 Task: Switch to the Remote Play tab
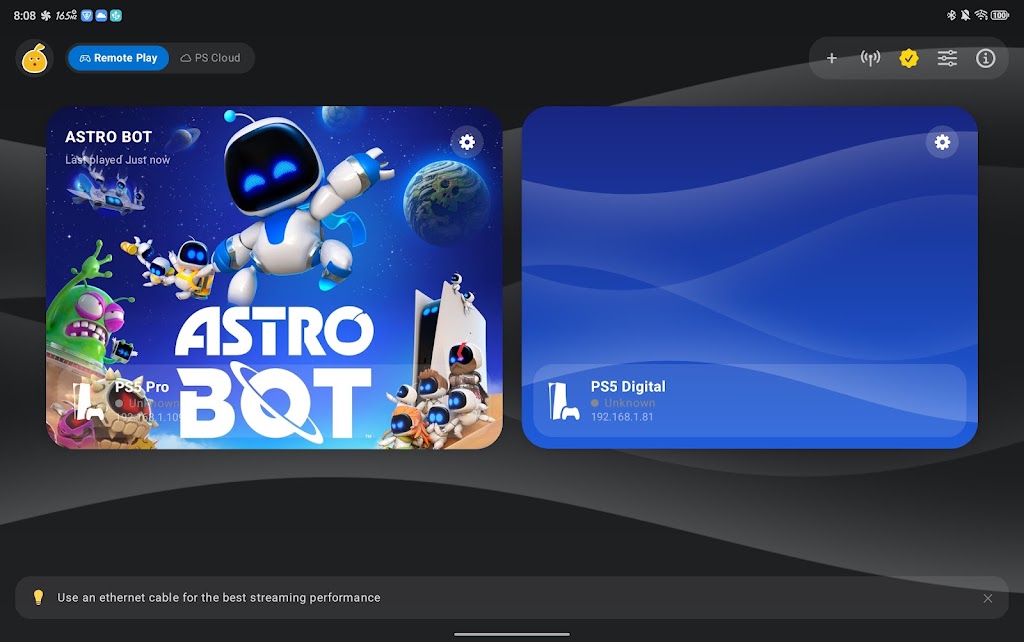click(x=118, y=58)
